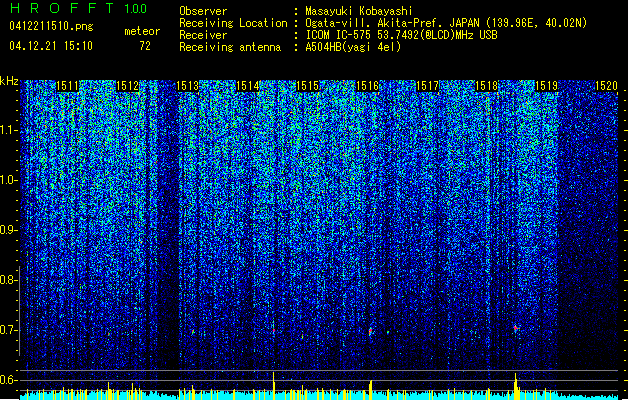
Task: Click the kHz axis unit label
Action: click(x=9, y=81)
